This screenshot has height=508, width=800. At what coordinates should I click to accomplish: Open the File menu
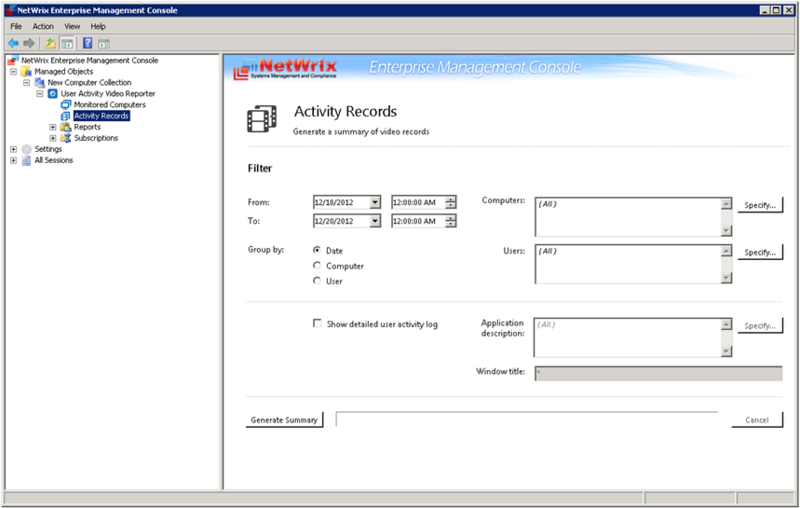16,27
